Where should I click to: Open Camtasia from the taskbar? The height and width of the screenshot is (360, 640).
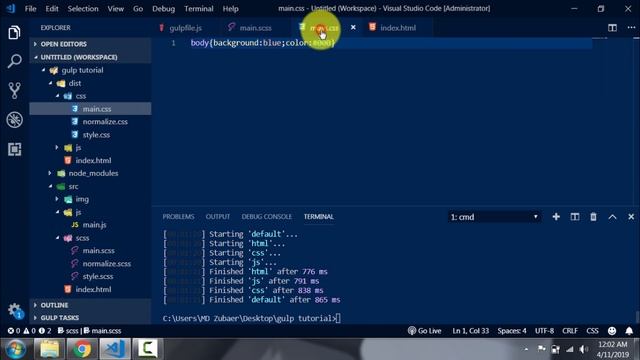point(147,349)
